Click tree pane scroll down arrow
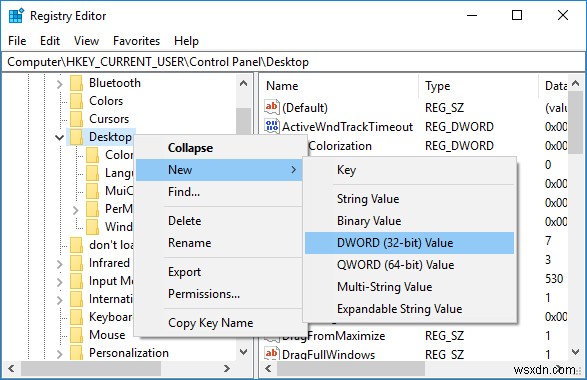The width and height of the screenshot is (587, 380). click(x=244, y=352)
